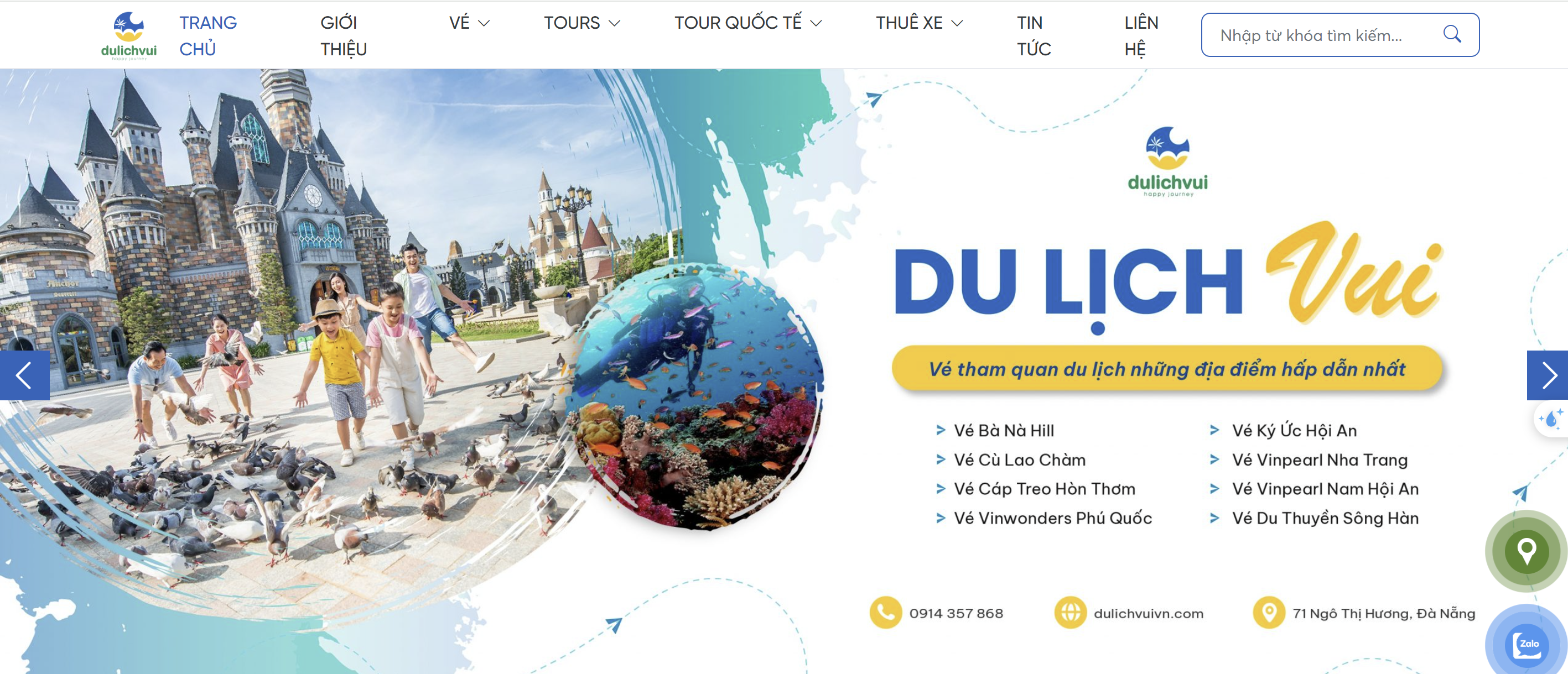Click the 'Vé Ký Ức Hội An' text
The width and height of the screenshot is (1568, 674).
point(1295,431)
